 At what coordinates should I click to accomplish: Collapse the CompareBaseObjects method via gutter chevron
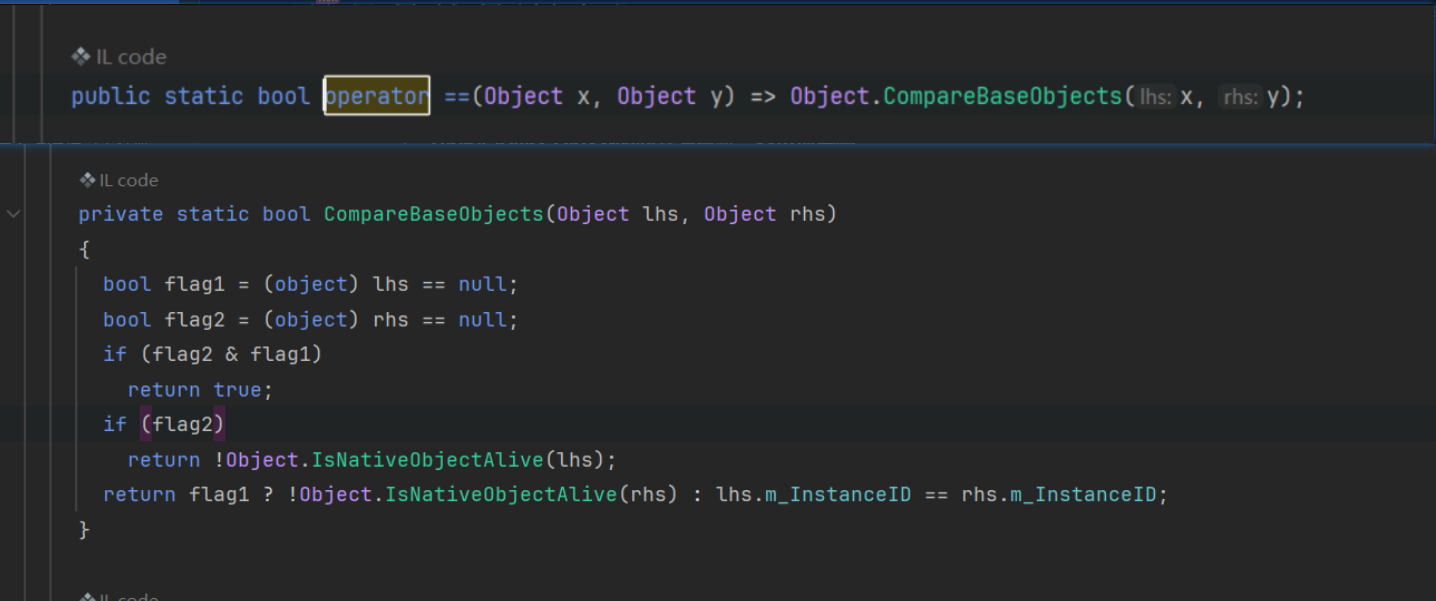[x=12, y=213]
